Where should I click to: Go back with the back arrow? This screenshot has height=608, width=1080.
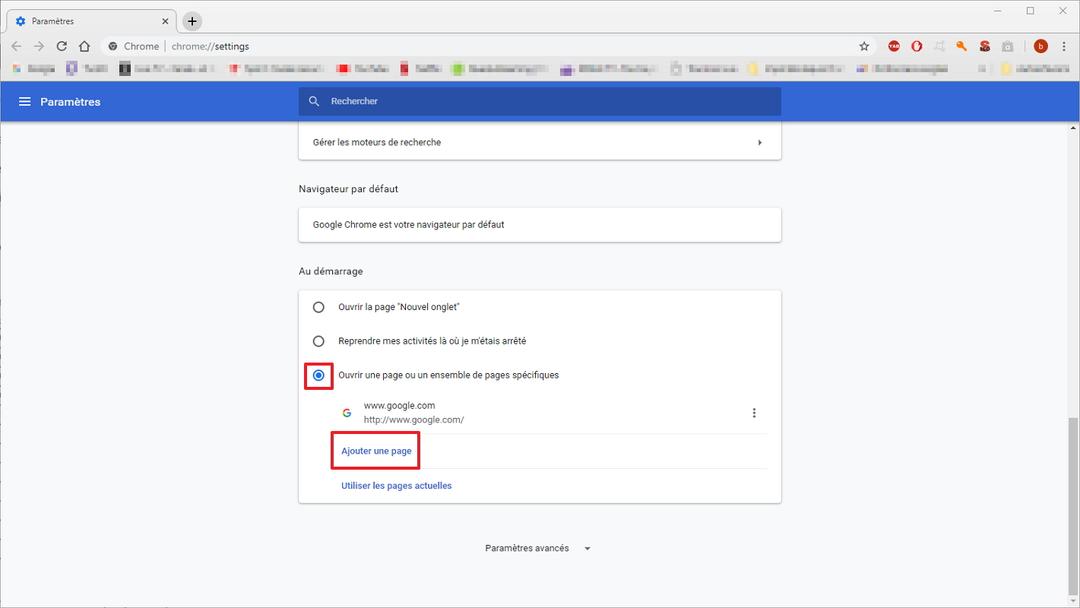click(16, 46)
